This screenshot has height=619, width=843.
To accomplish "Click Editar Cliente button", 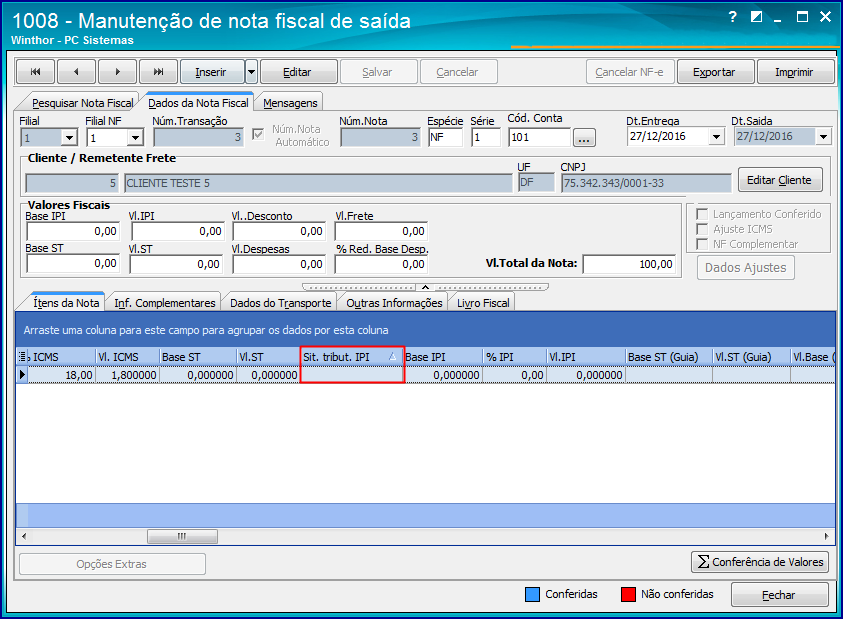I will (x=779, y=180).
